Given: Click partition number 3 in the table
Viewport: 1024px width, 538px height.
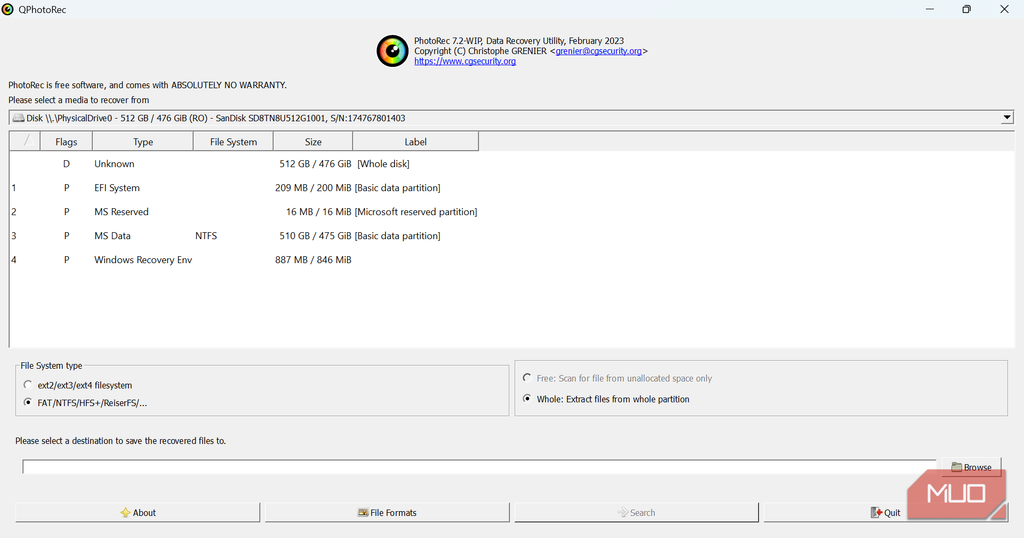Looking at the screenshot, I should (x=14, y=236).
